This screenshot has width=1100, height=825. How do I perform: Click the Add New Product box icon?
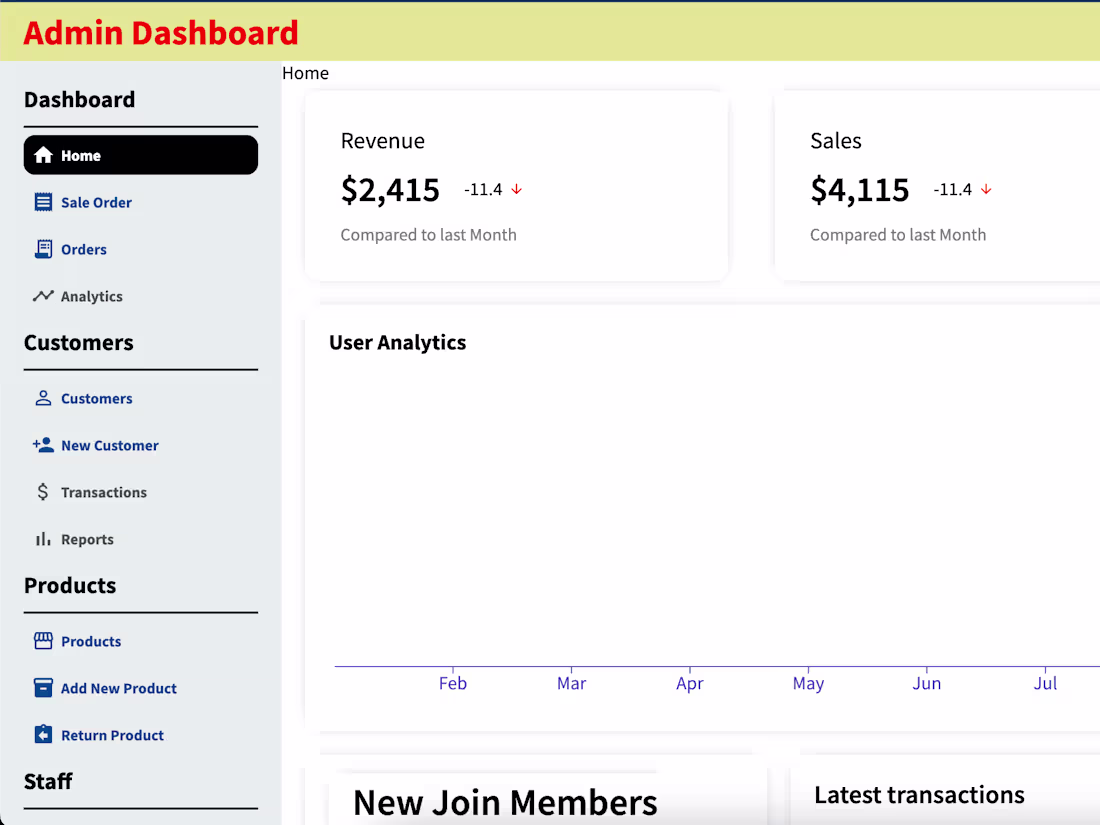pyautogui.click(x=43, y=688)
